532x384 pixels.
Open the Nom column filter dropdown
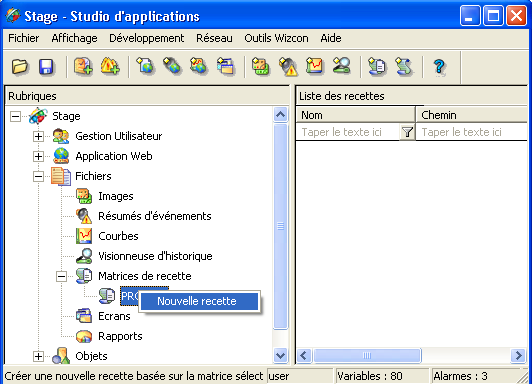point(407,132)
